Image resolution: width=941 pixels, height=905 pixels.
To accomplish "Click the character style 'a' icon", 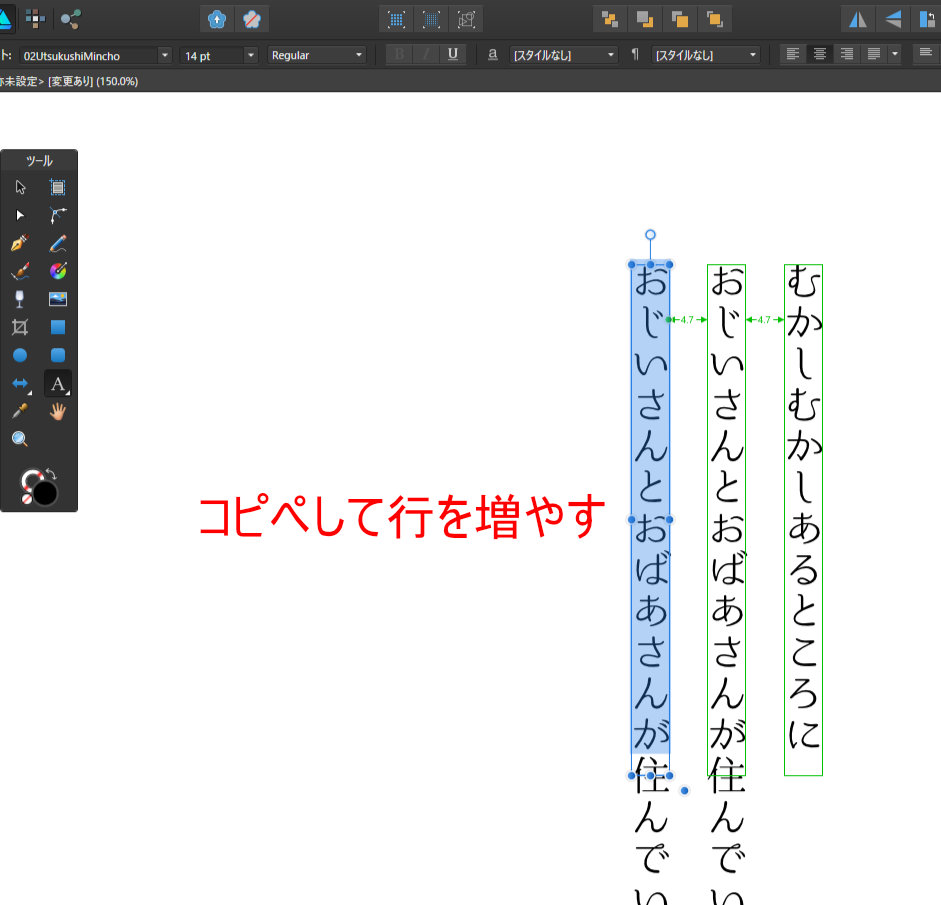I will click(x=493, y=55).
